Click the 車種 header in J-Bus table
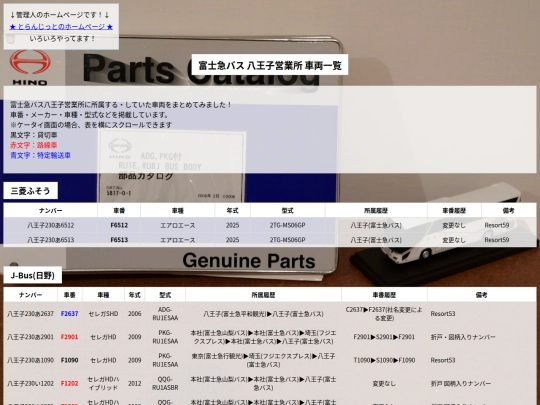The height and width of the screenshot is (405, 540). [103, 295]
